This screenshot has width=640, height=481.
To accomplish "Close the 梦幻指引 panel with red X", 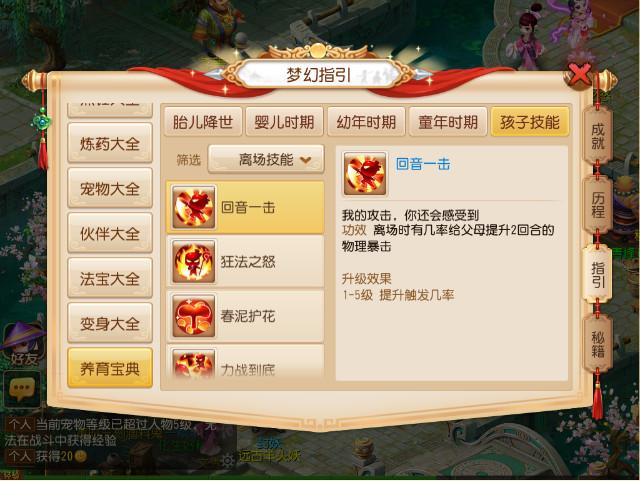I will coord(580,76).
